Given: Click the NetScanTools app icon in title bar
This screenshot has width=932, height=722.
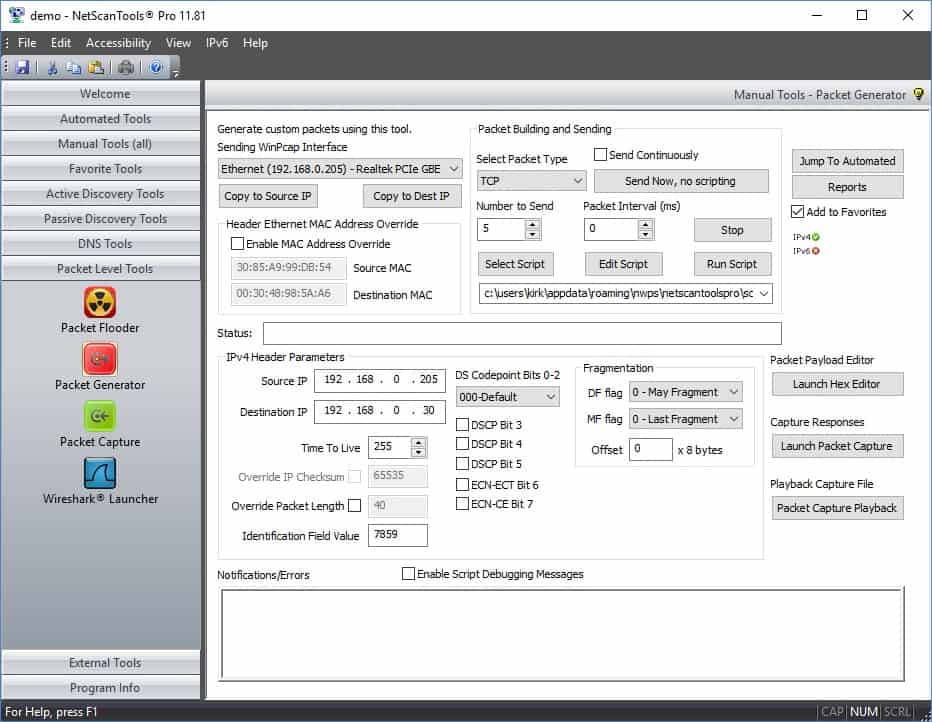Looking at the screenshot, I should click(16, 15).
